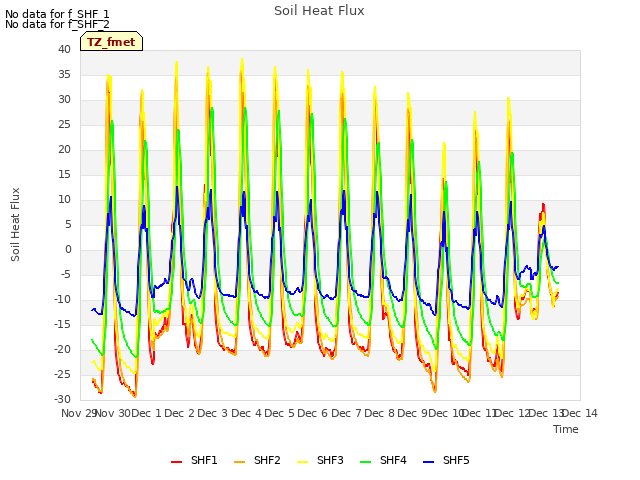Click the 'No data for f_SHF_1' message

point(57,14)
